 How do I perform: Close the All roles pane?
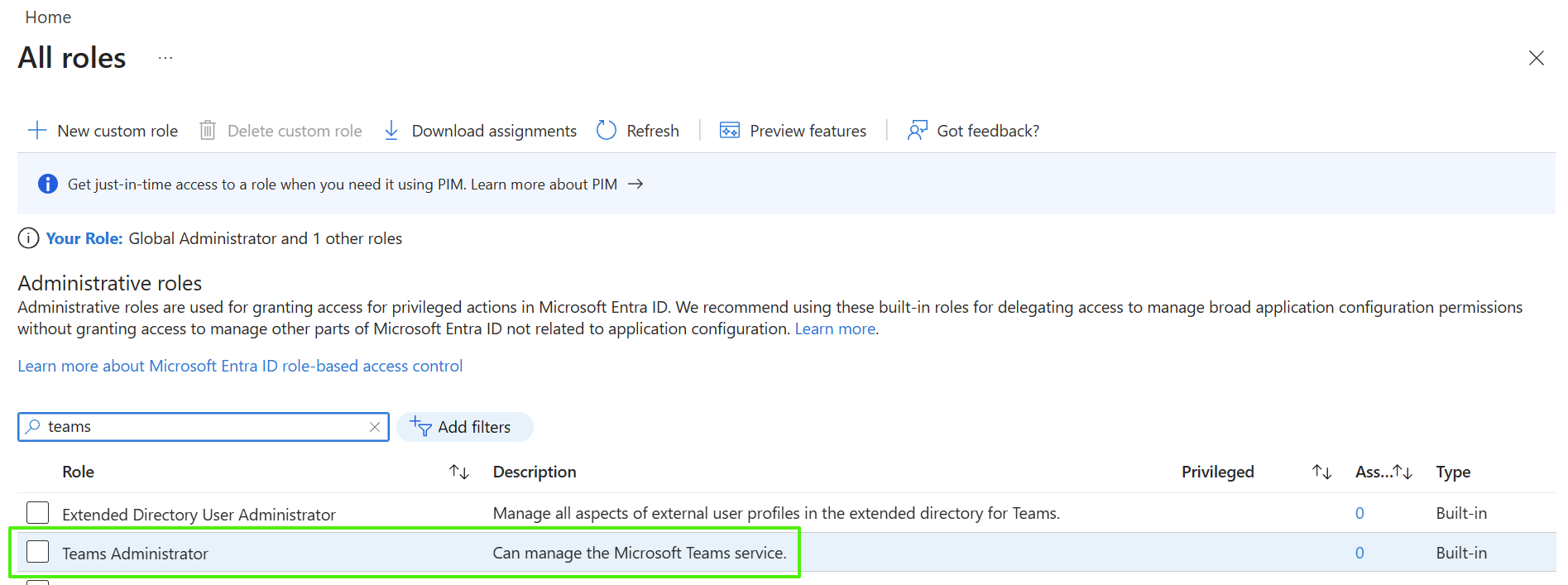[x=1536, y=58]
